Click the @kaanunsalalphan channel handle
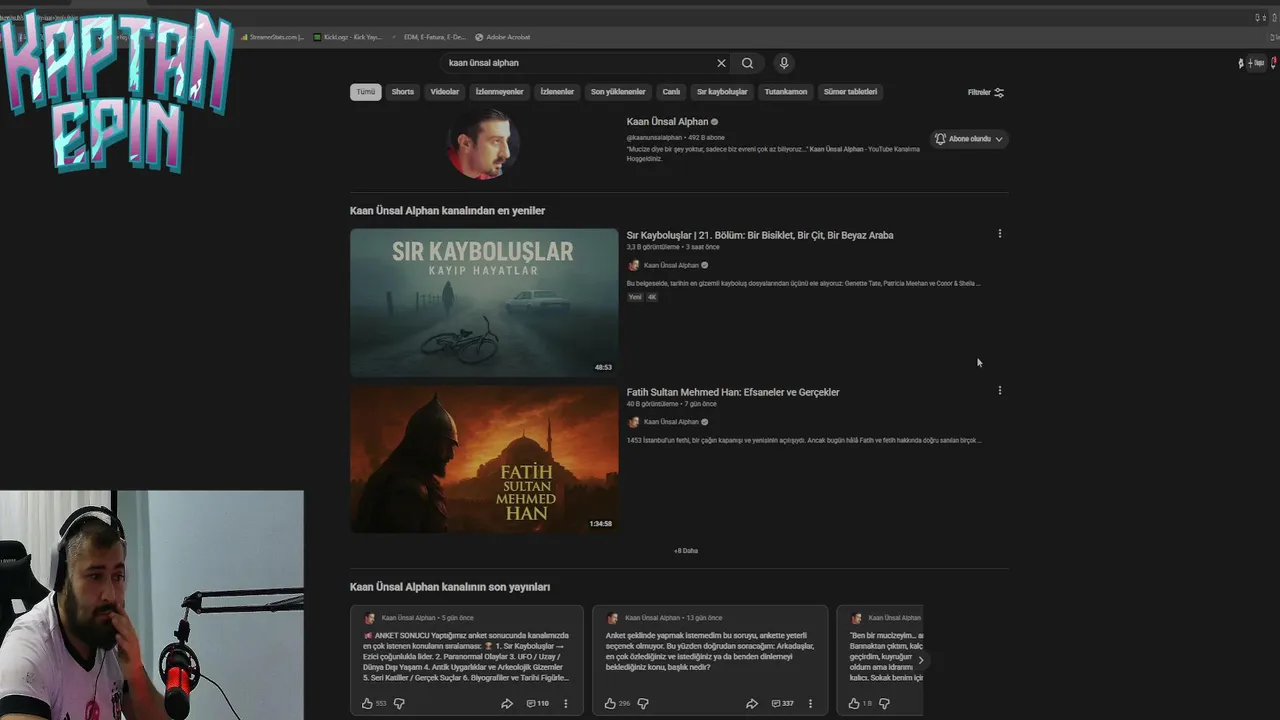This screenshot has height=720, width=1280. click(654, 137)
